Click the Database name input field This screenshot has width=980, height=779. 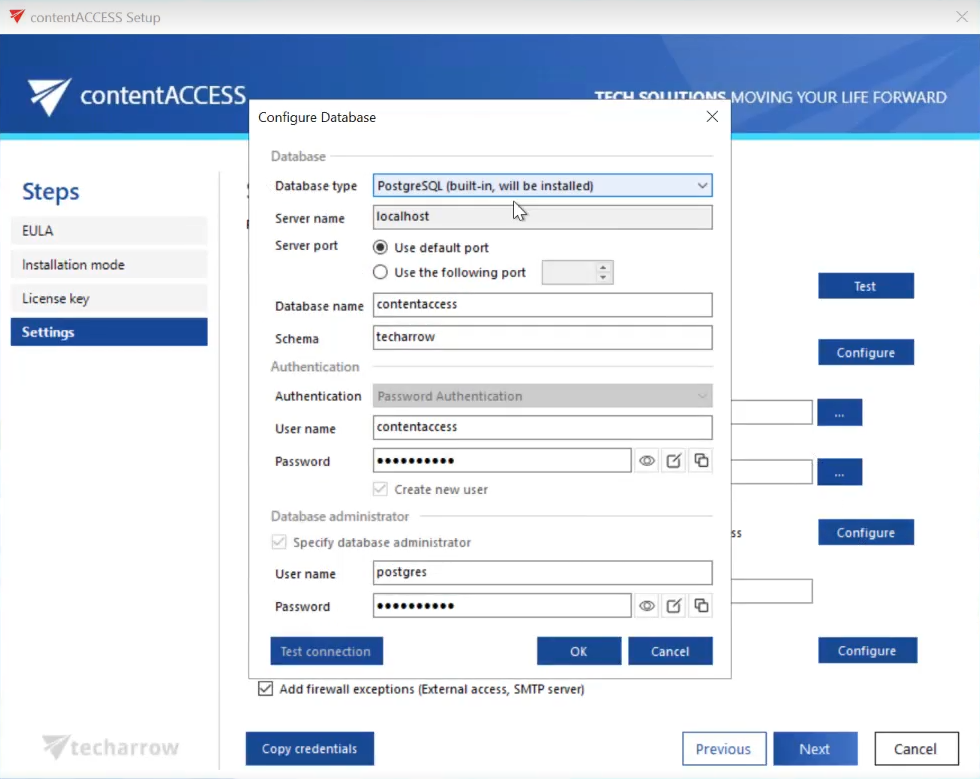pos(542,305)
